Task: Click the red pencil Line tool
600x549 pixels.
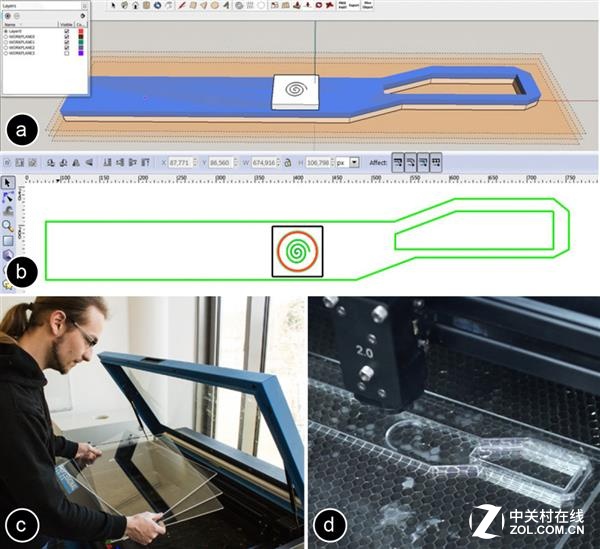Action: pos(182,5)
